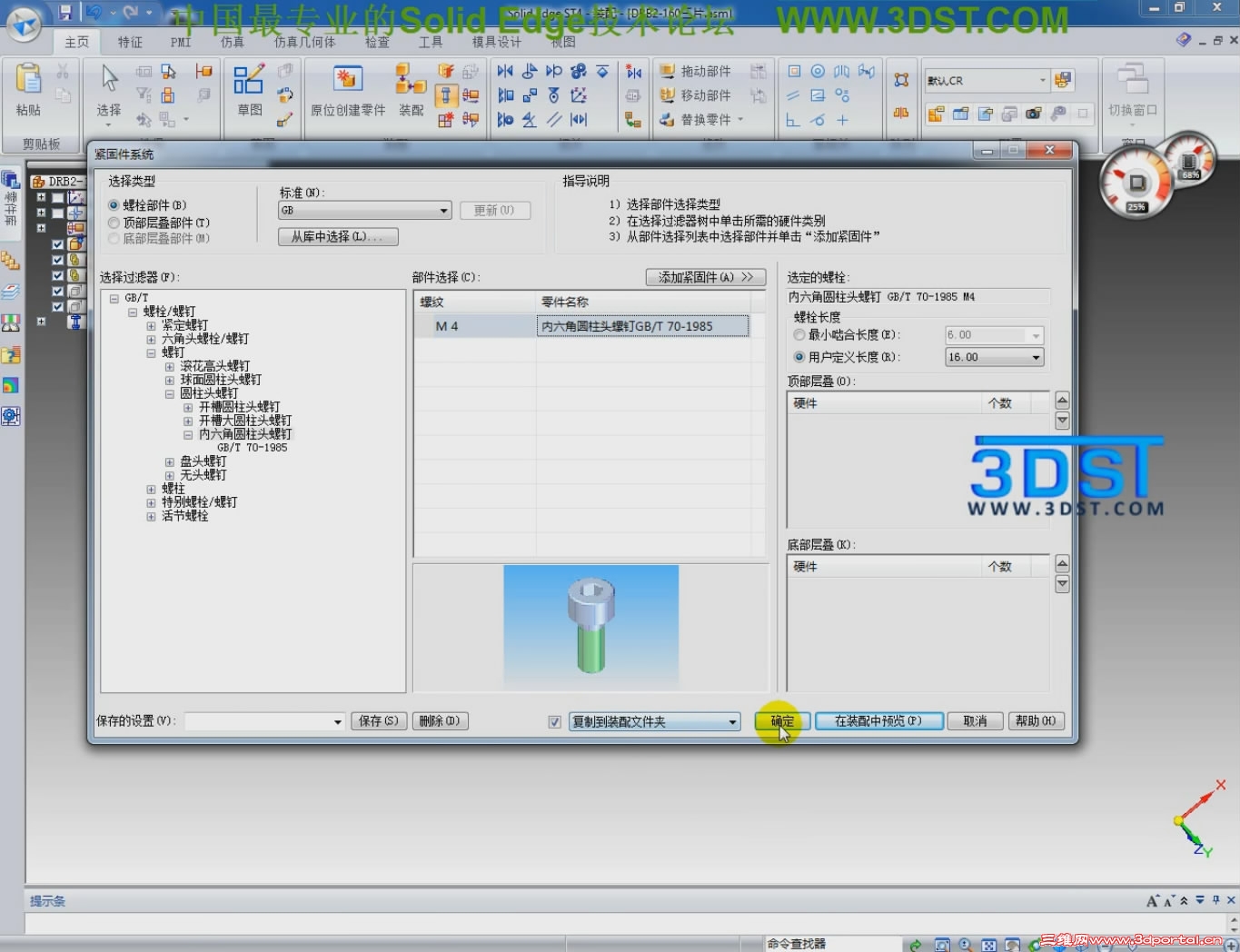Viewport: 1240px width, 952px height.
Task: Click the 3D bolt preview image
Action: [x=590, y=624]
